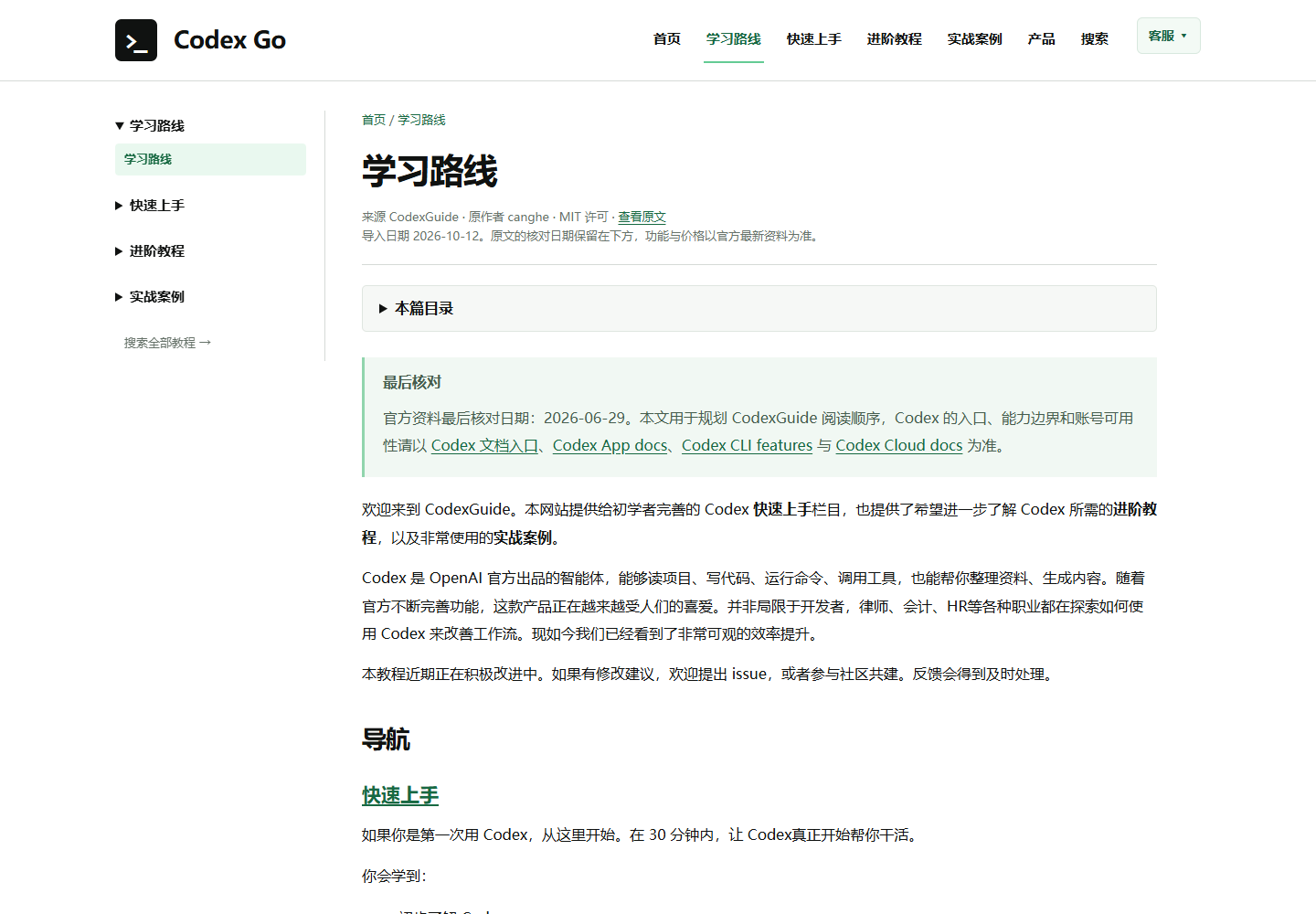This screenshot has height=914, width=1316.
Task: Click 学习路线 in the breadcrumb
Action: pyautogui.click(x=421, y=120)
